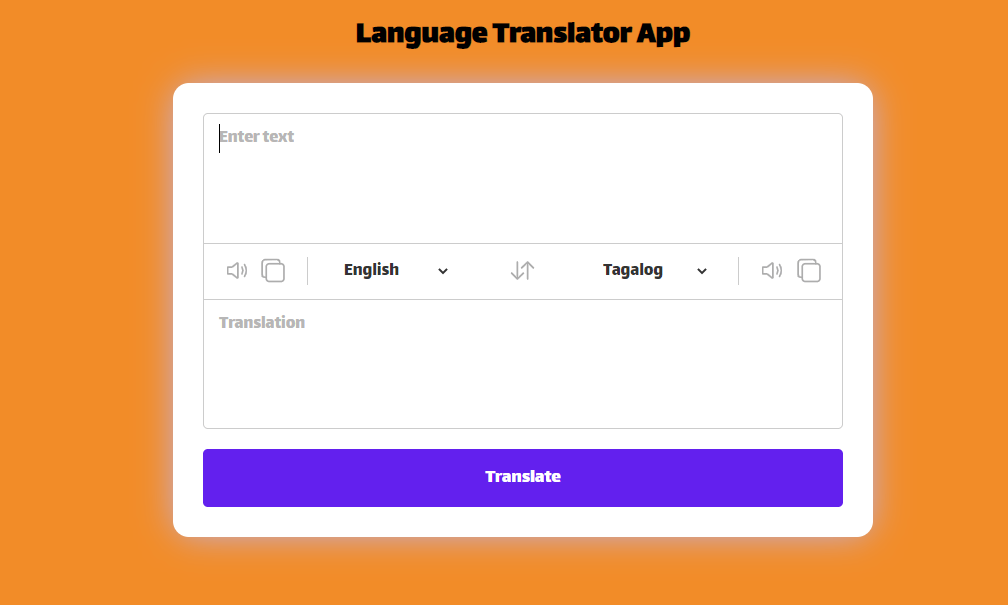Expand the chevron next to English
The height and width of the screenshot is (605, 1008).
pos(444,270)
